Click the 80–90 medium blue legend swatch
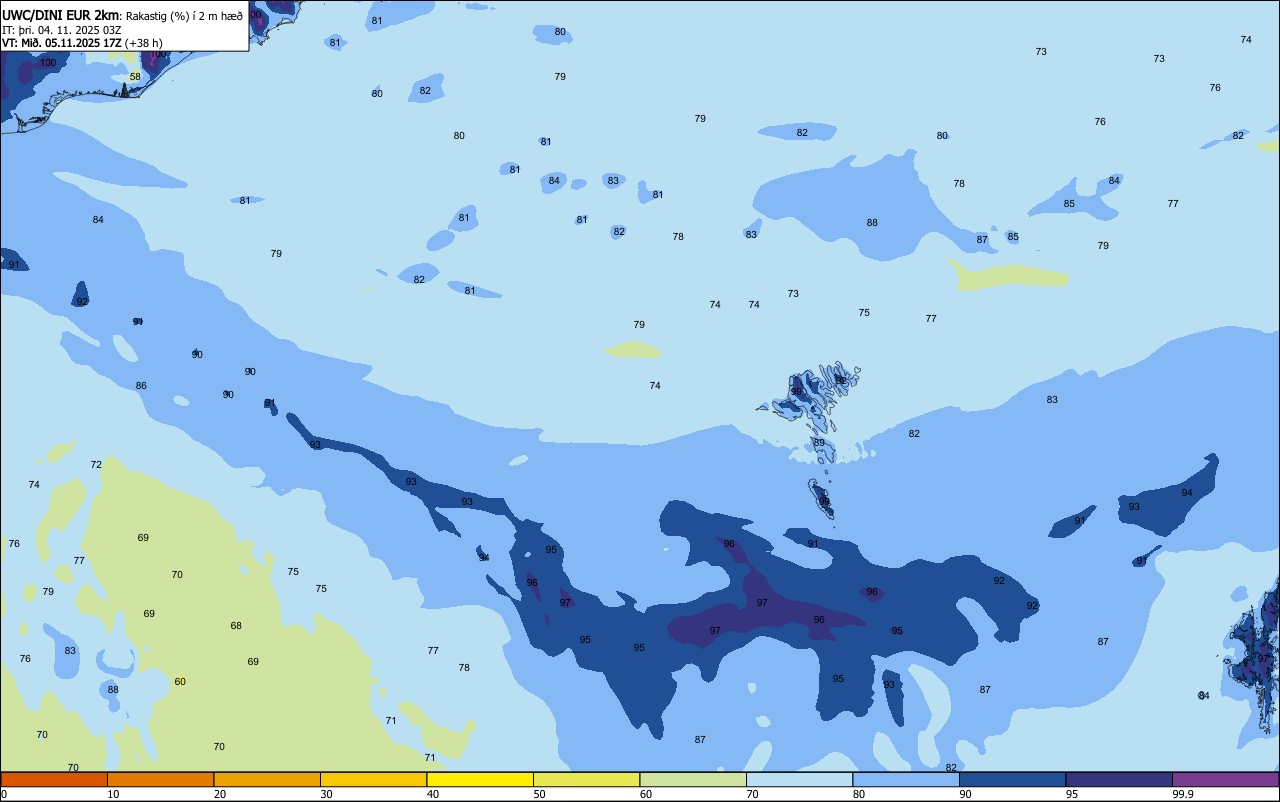The height and width of the screenshot is (802, 1280). [906, 779]
